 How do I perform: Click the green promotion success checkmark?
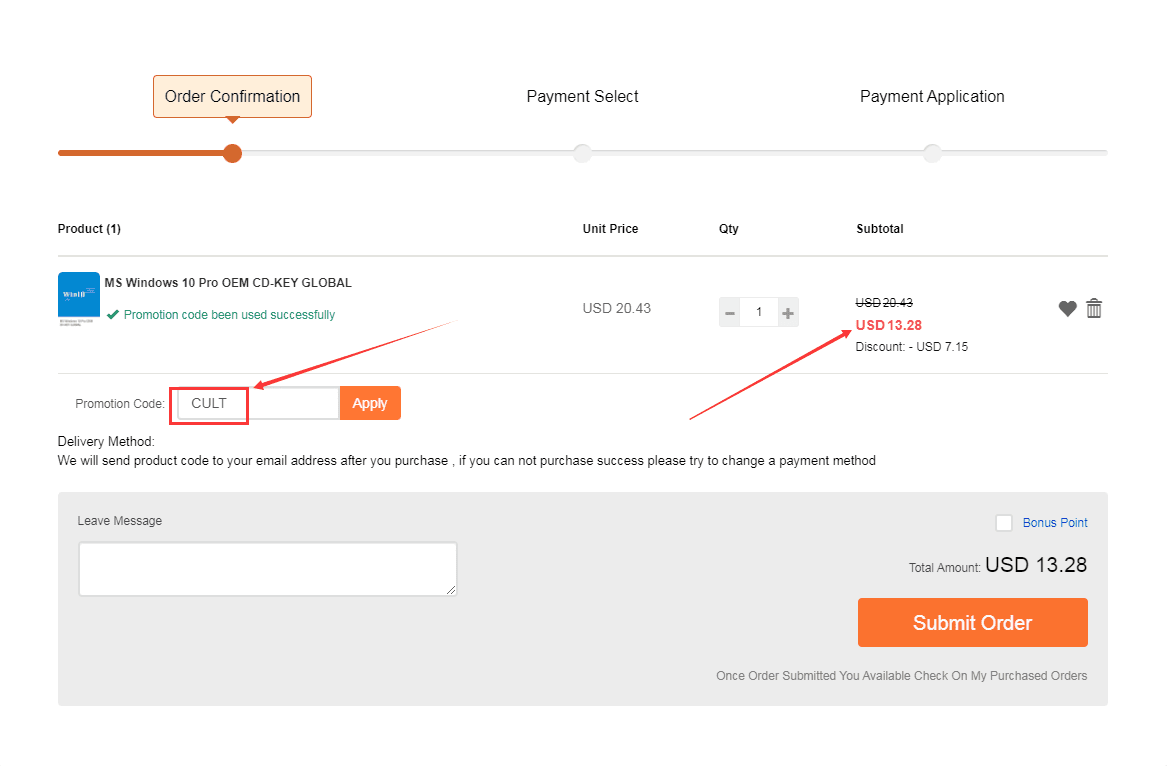tap(113, 315)
